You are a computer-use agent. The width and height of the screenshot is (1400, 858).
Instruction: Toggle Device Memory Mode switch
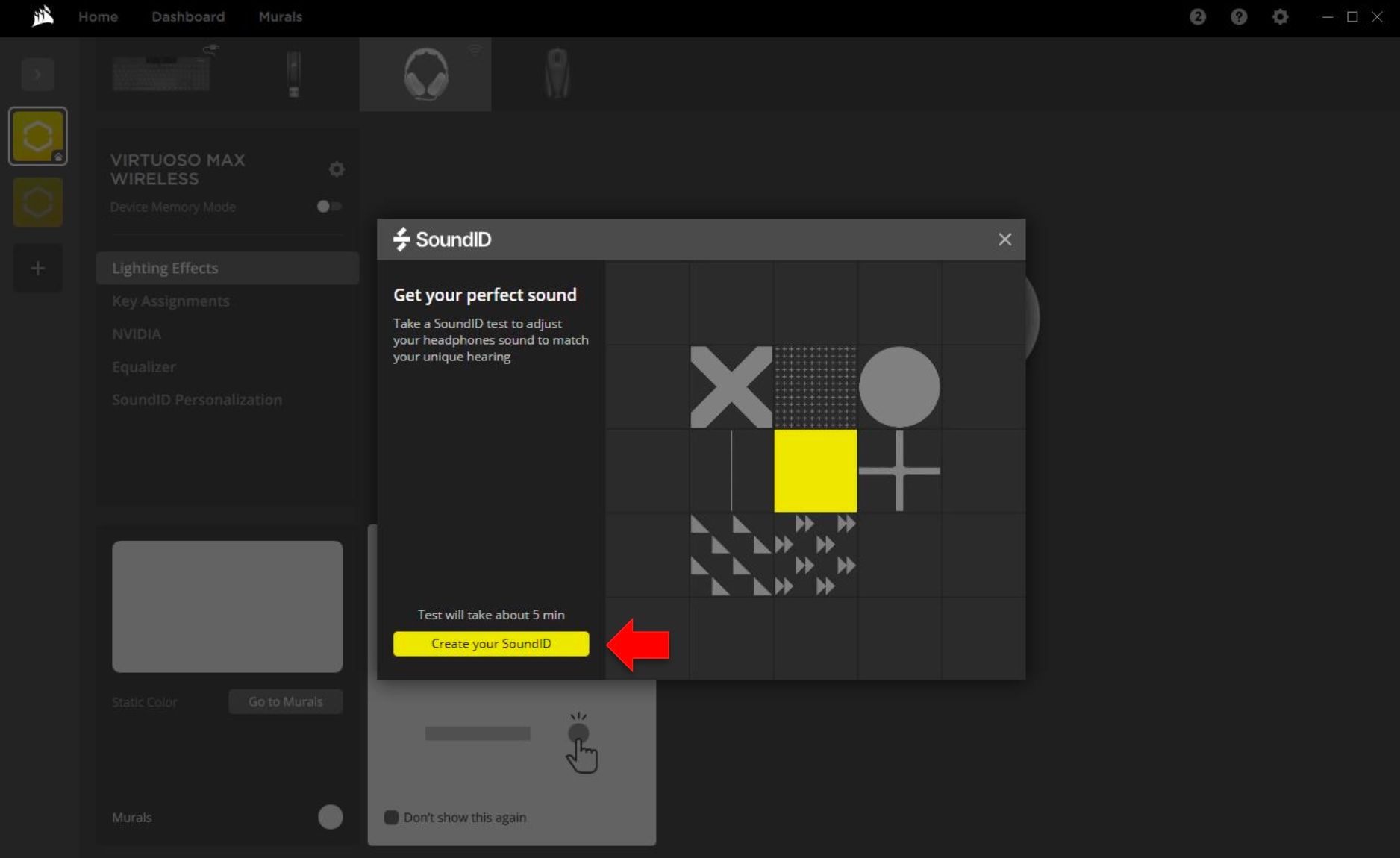(329, 207)
